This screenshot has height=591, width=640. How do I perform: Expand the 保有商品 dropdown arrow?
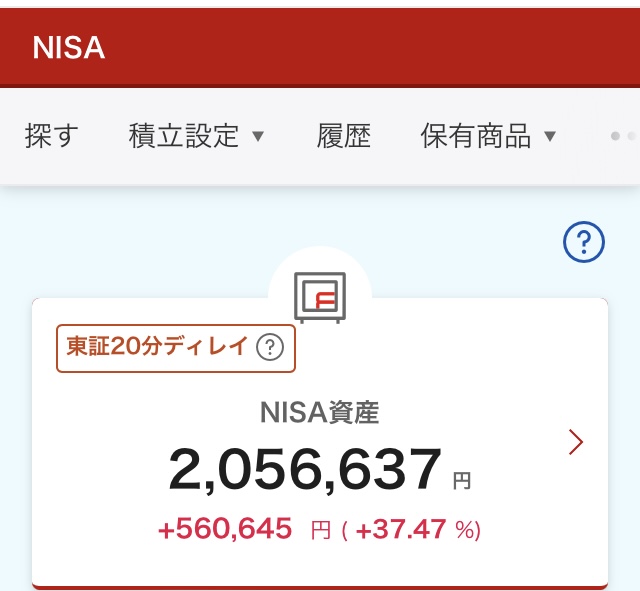(x=550, y=136)
